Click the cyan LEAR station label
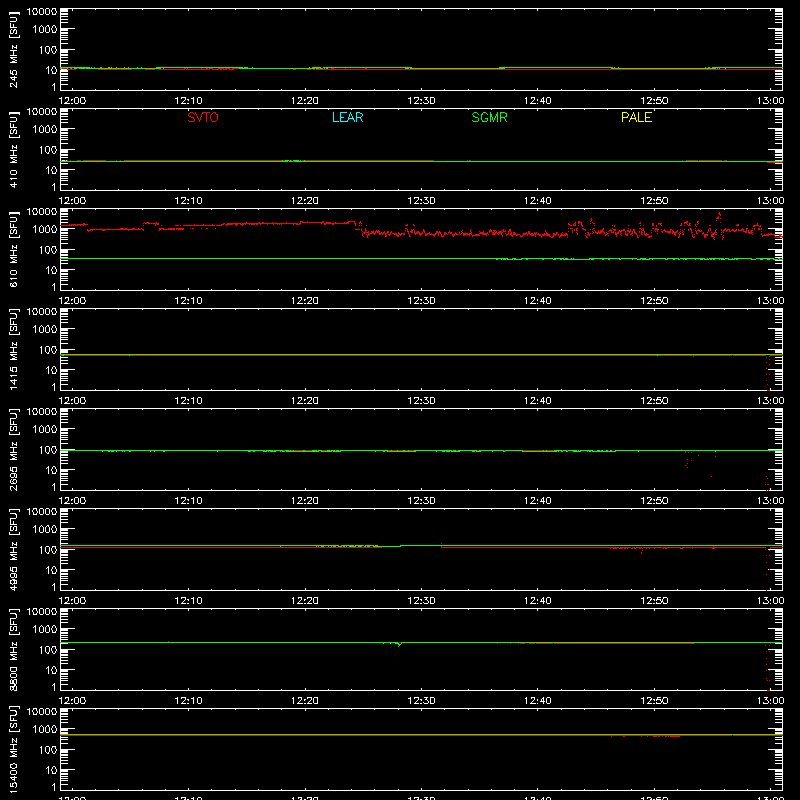The height and width of the screenshot is (800, 800). click(x=347, y=117)
